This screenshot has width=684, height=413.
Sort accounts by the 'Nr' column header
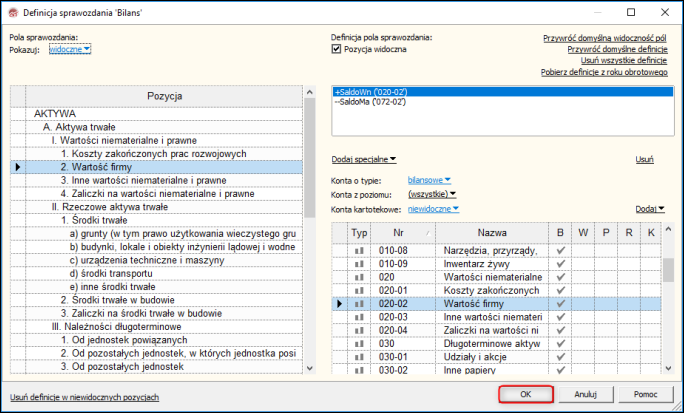pos(403,232)
